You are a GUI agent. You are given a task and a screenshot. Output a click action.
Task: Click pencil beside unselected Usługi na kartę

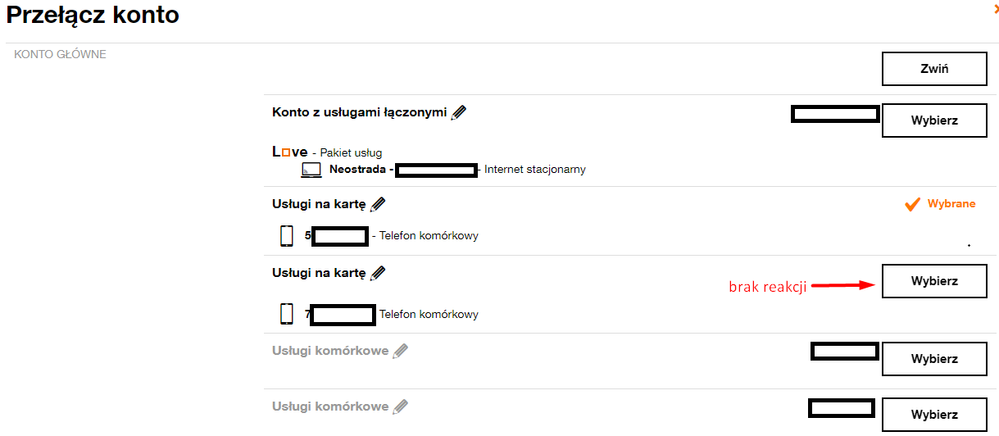[378, 272]
